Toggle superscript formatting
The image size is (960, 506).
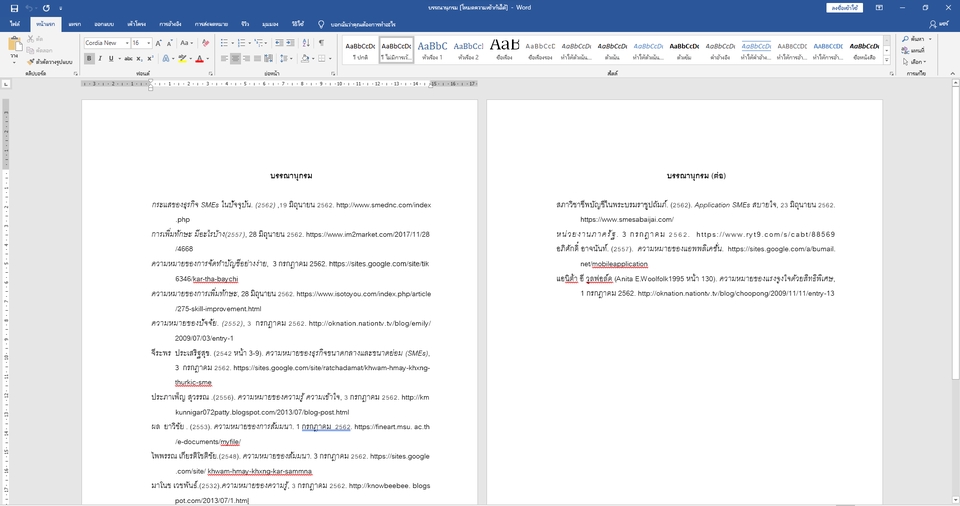point(150,59)
